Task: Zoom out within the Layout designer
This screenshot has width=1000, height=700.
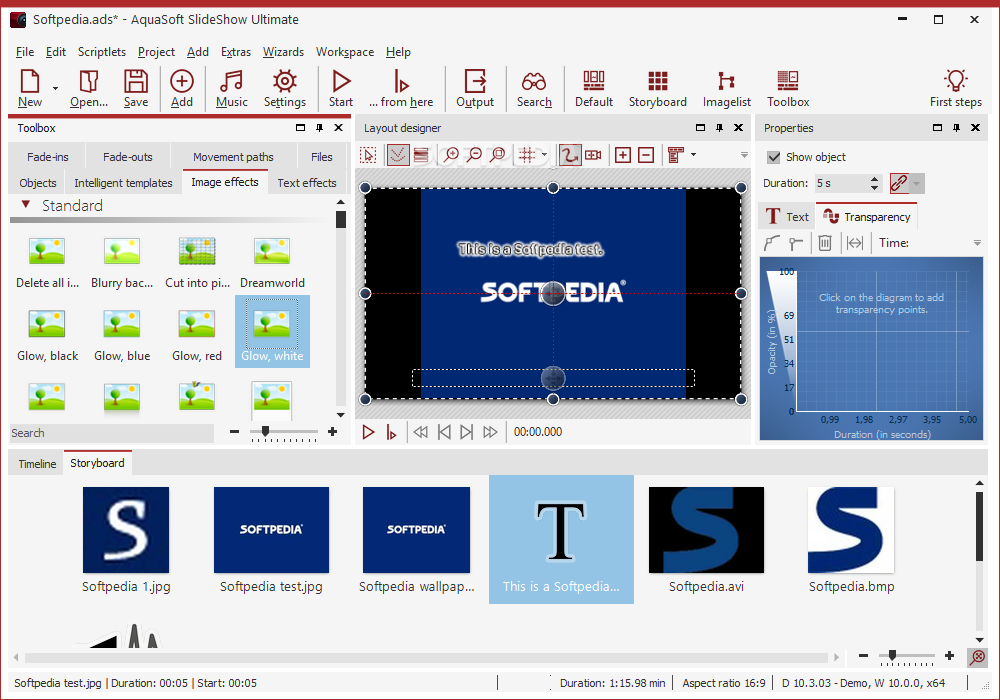Action: tap(474, 155)
